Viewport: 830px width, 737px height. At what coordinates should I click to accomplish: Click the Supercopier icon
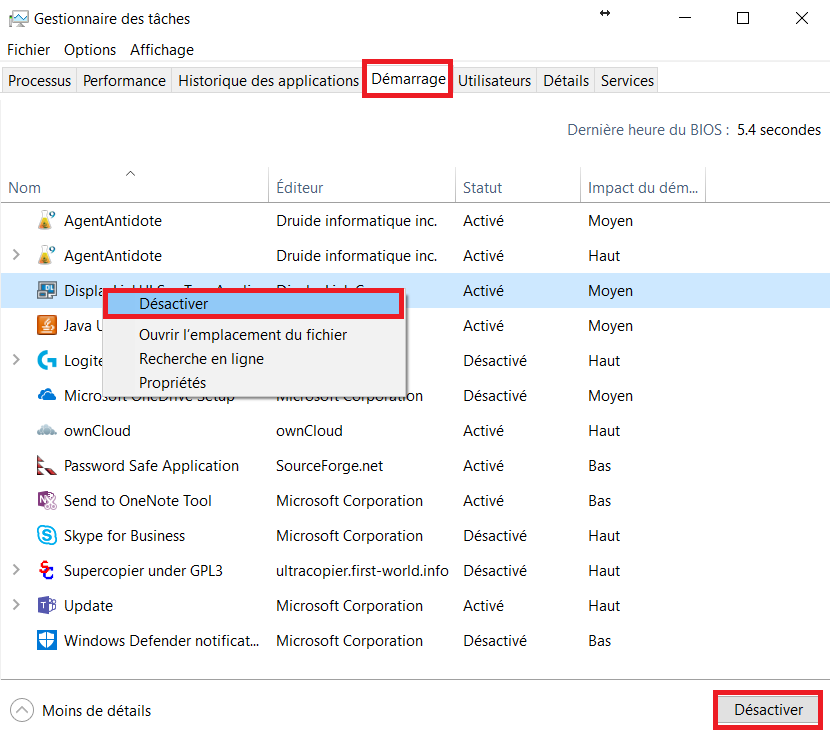point(47,570)
